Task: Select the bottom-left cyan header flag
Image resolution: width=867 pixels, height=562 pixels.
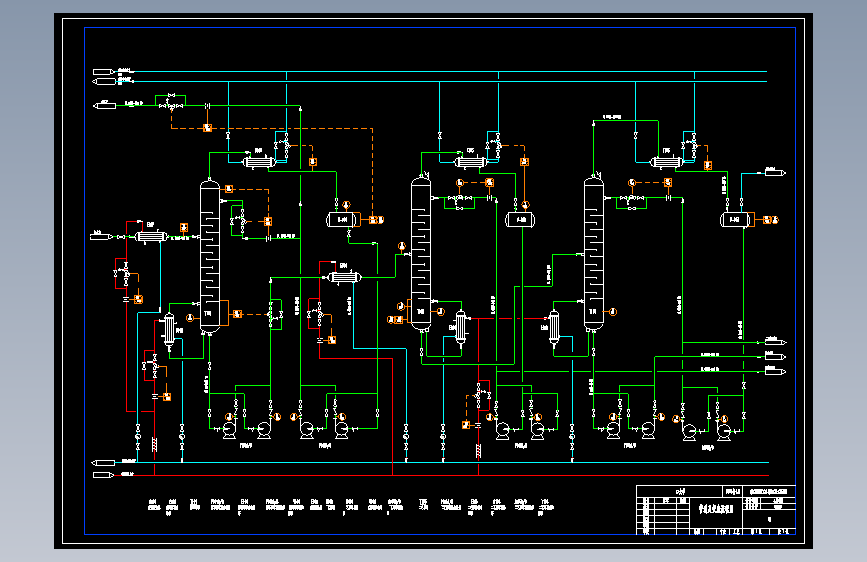Action: (x=103, y=463)
